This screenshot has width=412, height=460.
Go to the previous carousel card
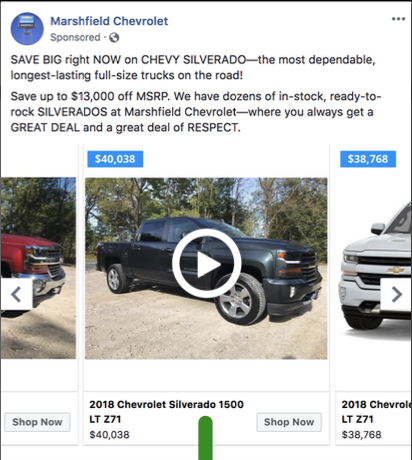tap(17, 295)
